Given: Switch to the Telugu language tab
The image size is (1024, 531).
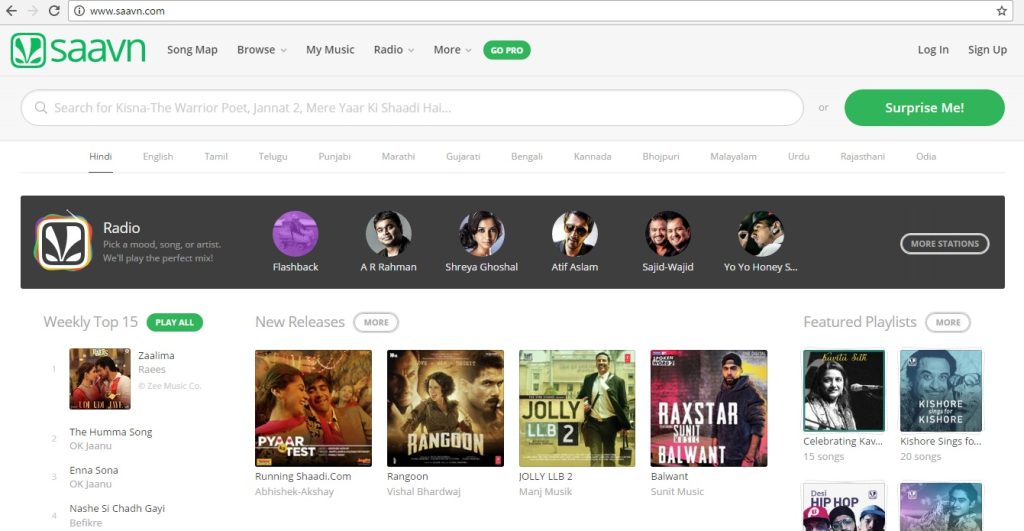Looking at the screenshot, I should tap(273, 157).
